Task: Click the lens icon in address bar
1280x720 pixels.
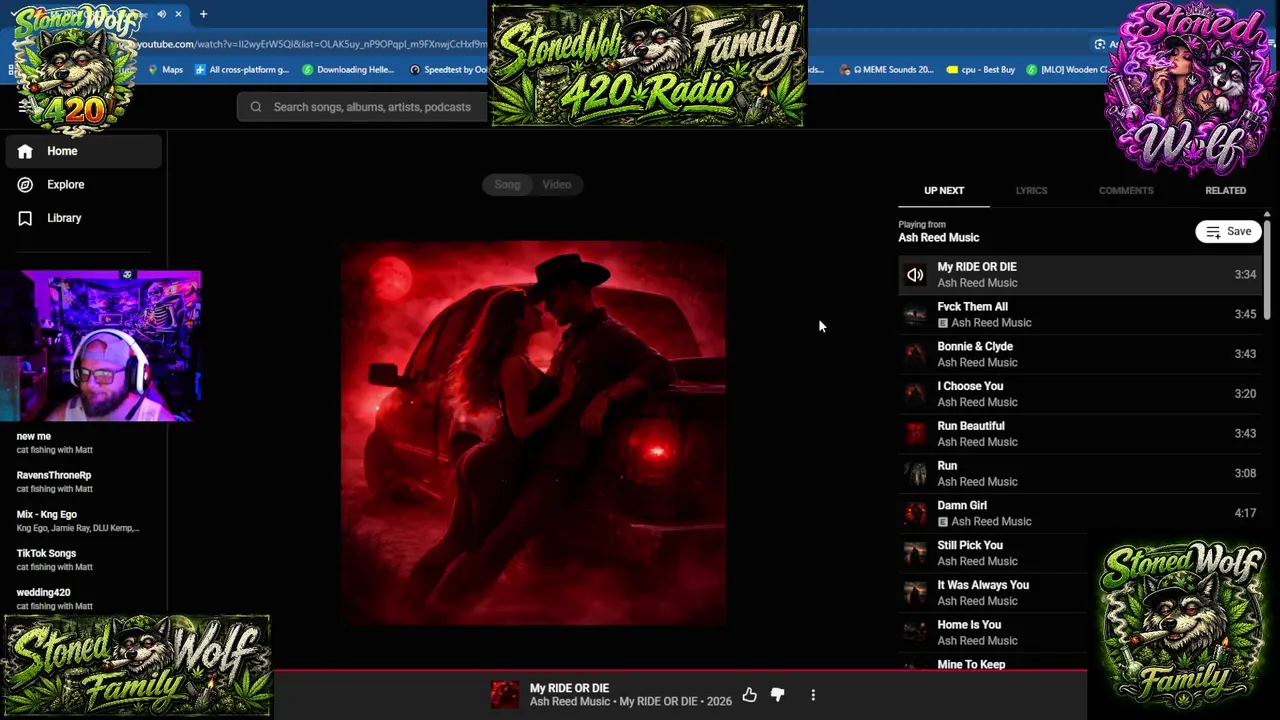Action: coord(1100,44)
